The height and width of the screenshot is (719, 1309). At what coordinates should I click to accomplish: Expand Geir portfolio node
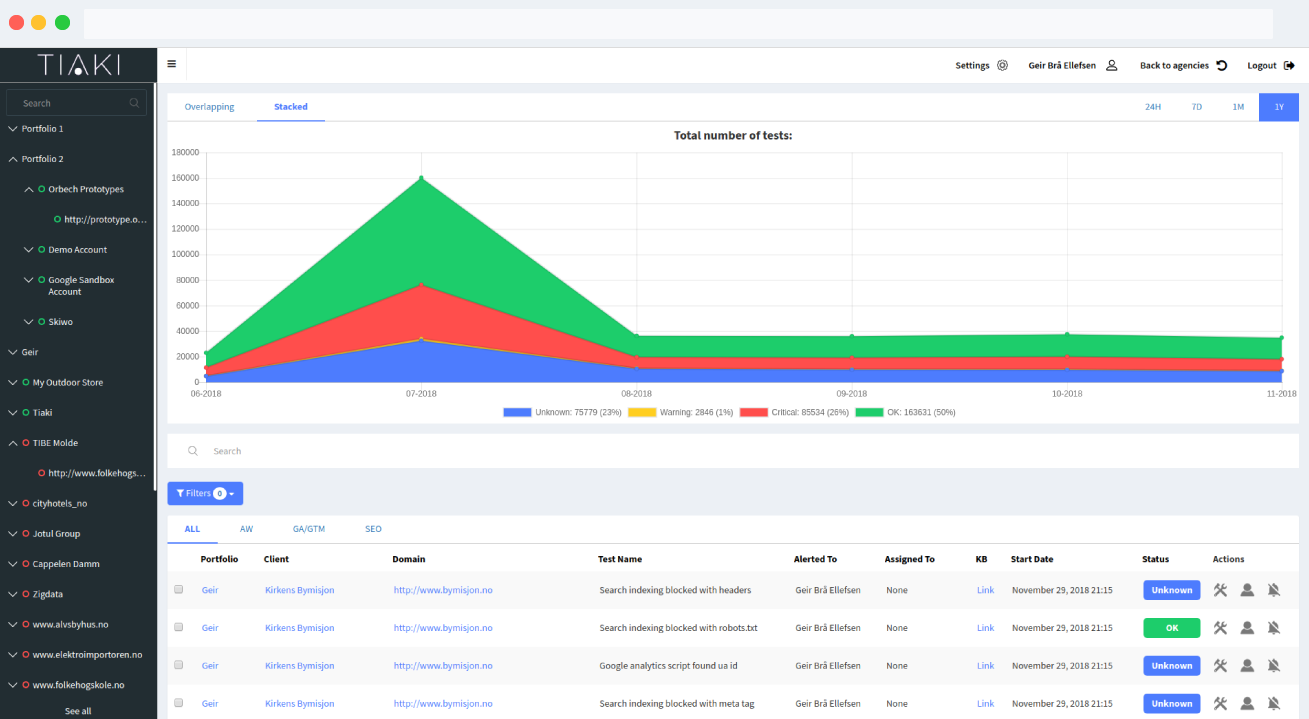click(13, 352)
